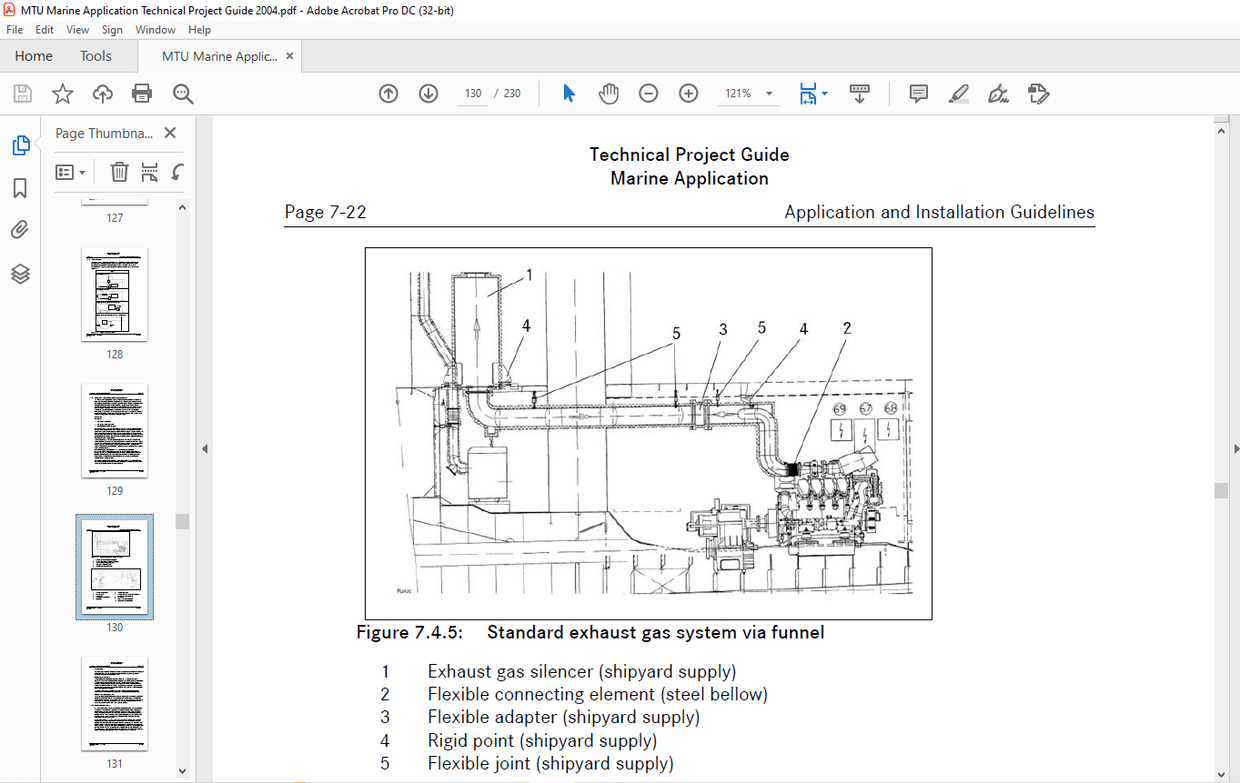Open the page display options dropdown arrow
The height and width of the screenshot is (783, 1240).
[x=826, y=93]
